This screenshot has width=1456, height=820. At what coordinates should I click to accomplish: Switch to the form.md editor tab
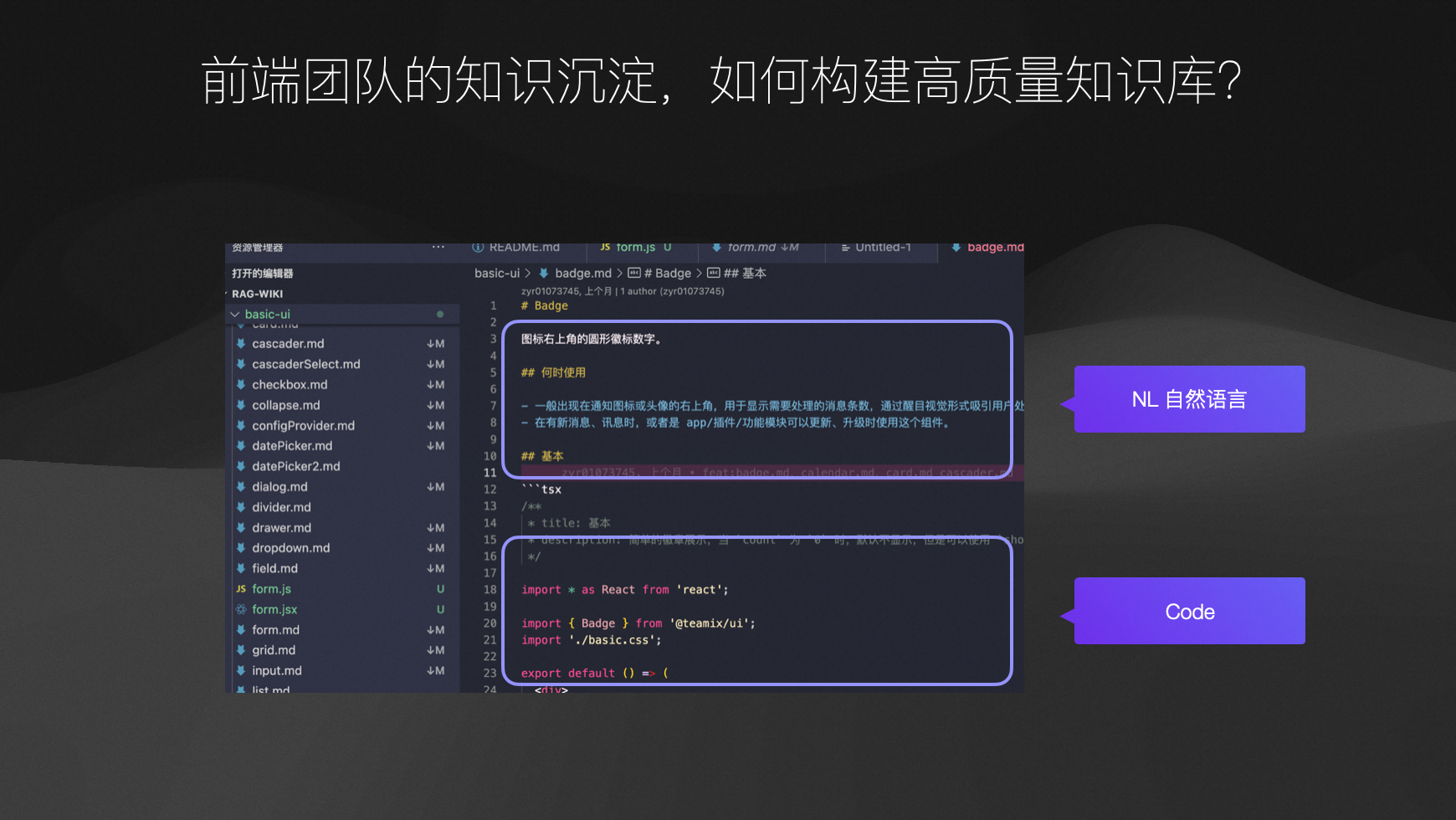click(756, 248)
